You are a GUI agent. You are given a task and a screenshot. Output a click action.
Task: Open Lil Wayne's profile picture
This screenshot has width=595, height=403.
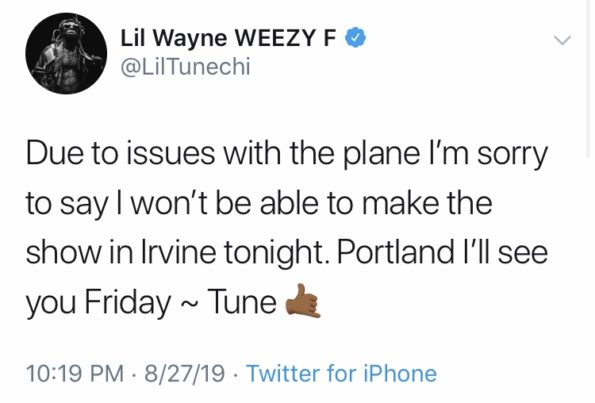tap(66, 54)
